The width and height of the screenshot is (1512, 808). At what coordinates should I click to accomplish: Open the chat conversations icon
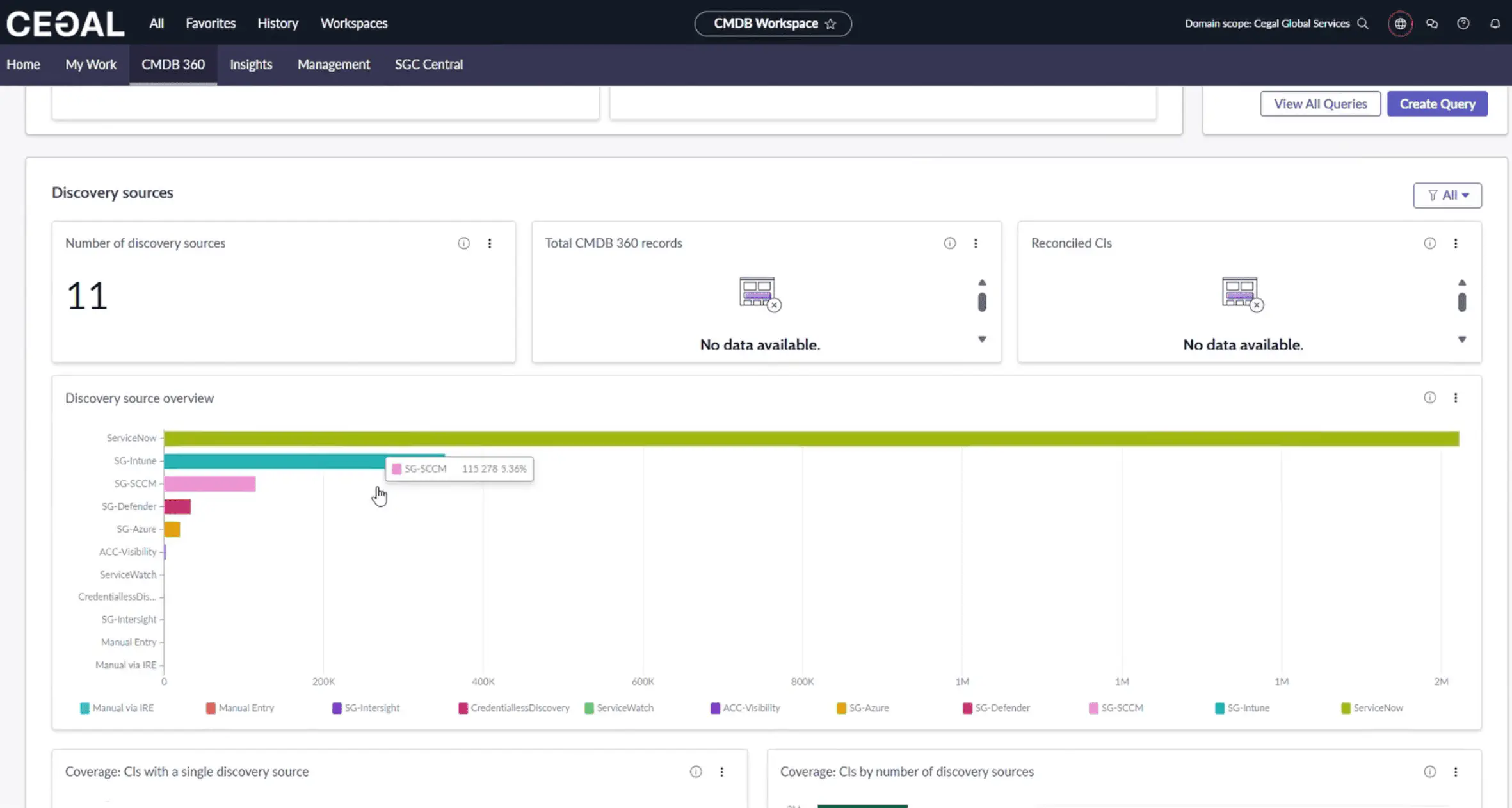click(x=1432, y=24)
